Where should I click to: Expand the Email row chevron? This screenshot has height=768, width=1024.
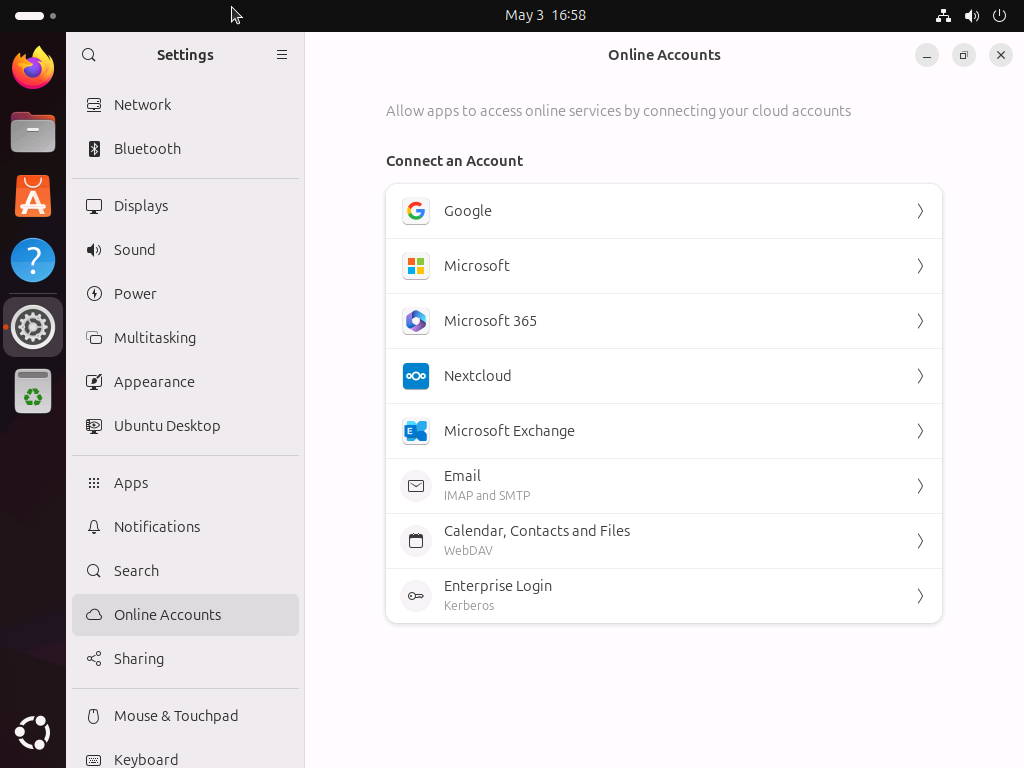pos(920,486)
